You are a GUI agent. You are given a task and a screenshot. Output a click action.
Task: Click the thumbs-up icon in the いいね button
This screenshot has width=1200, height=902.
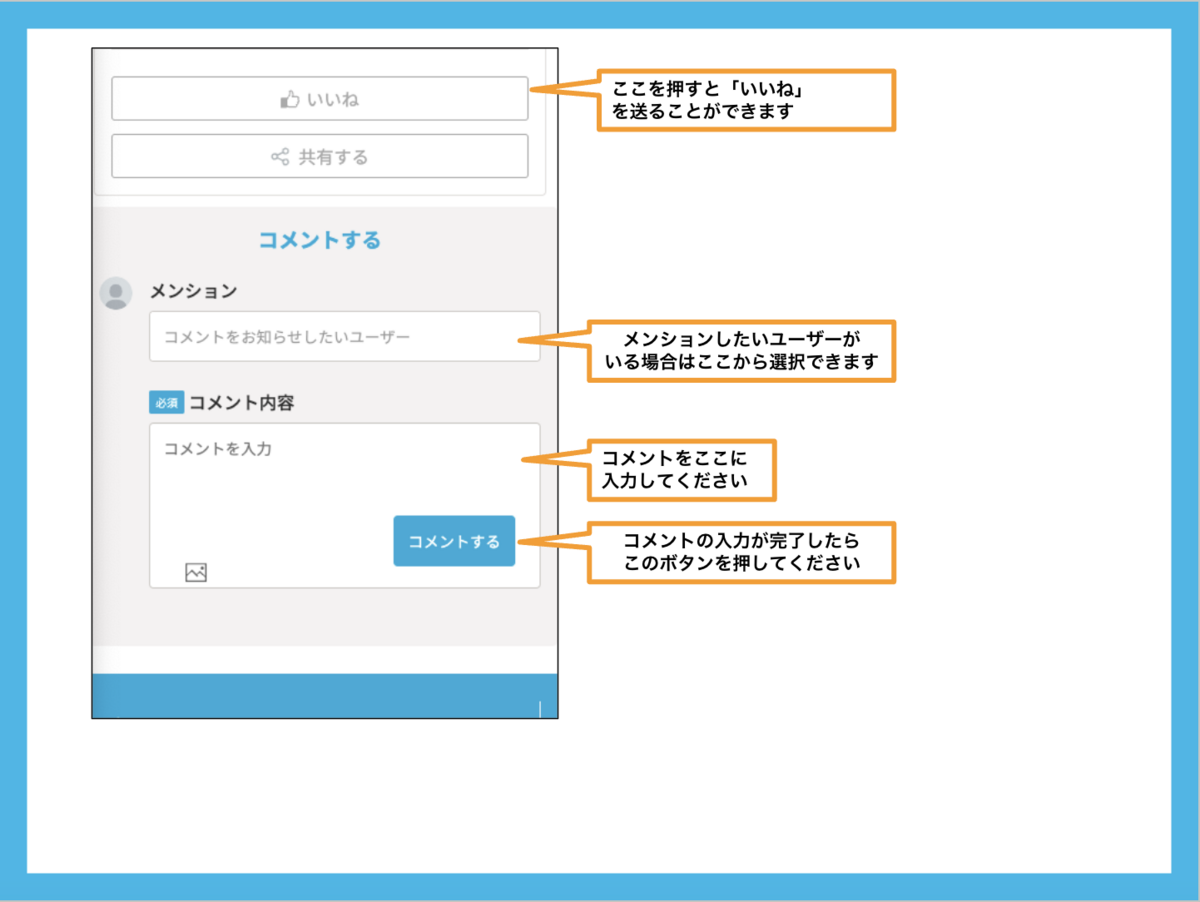pyautogui.click(x=290, y=99)
